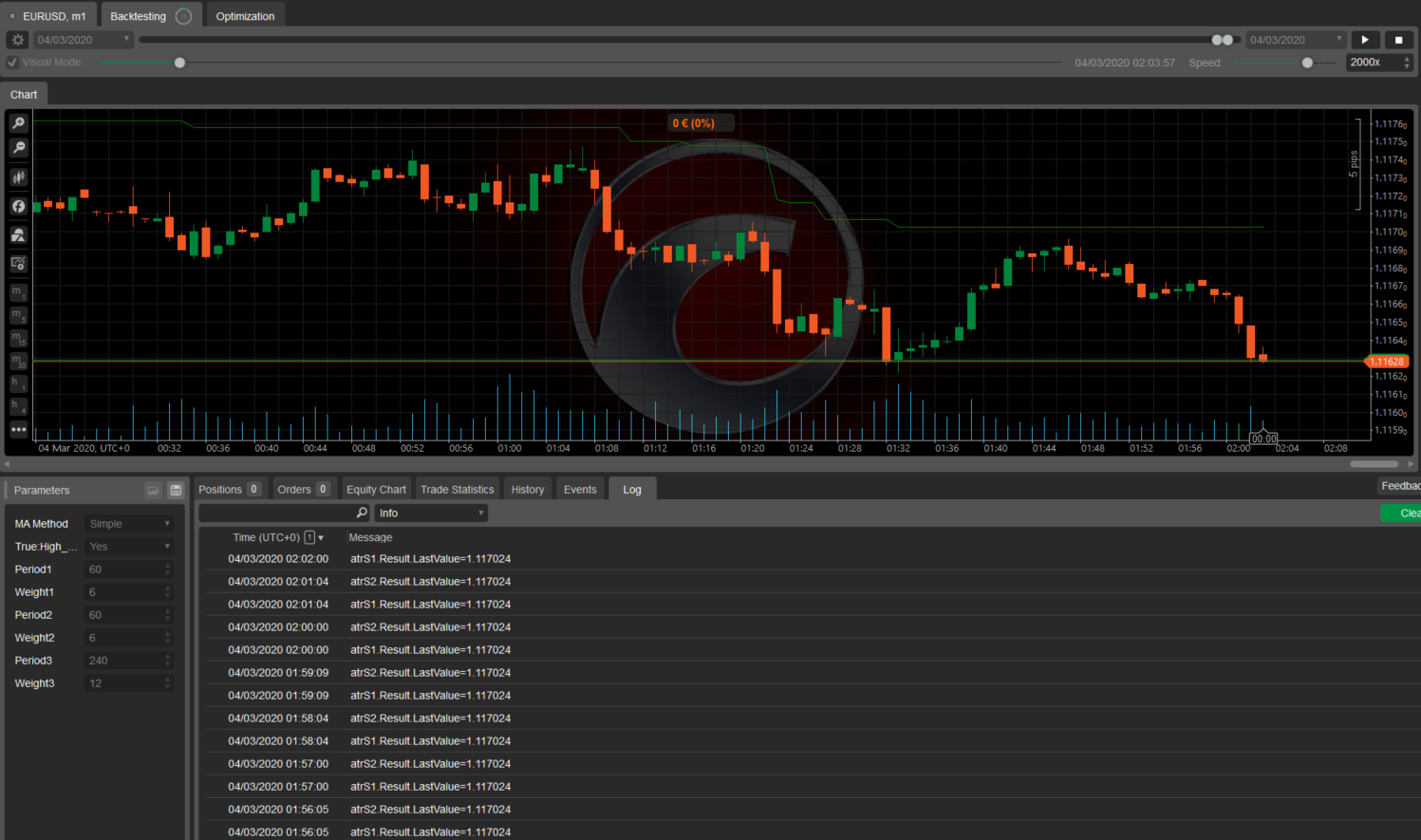Switch chart to h4 timeframe
The width and height of the screenshot is (1421, 840).
[x=18, y=406]
